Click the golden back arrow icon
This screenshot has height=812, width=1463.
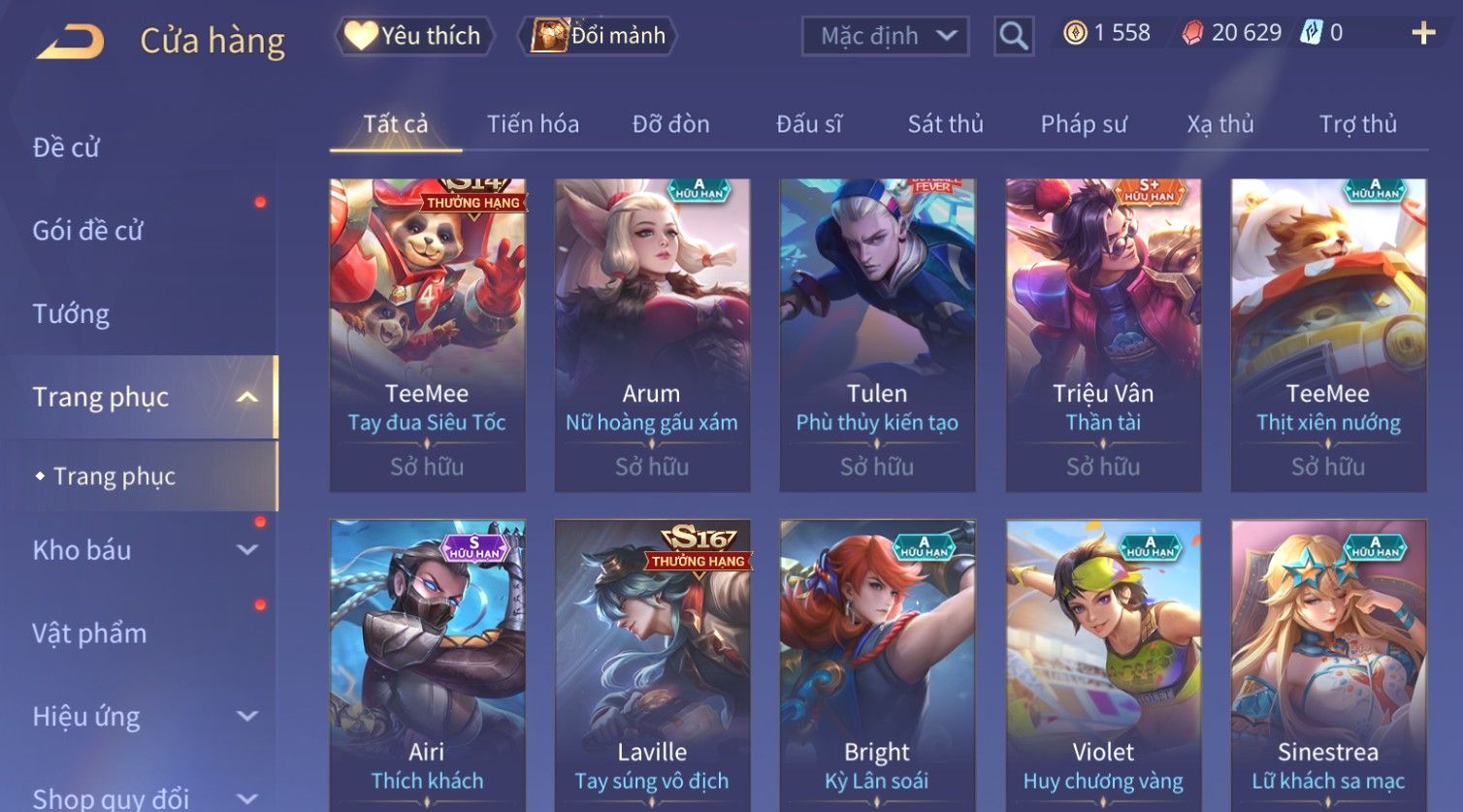[70, 42]
